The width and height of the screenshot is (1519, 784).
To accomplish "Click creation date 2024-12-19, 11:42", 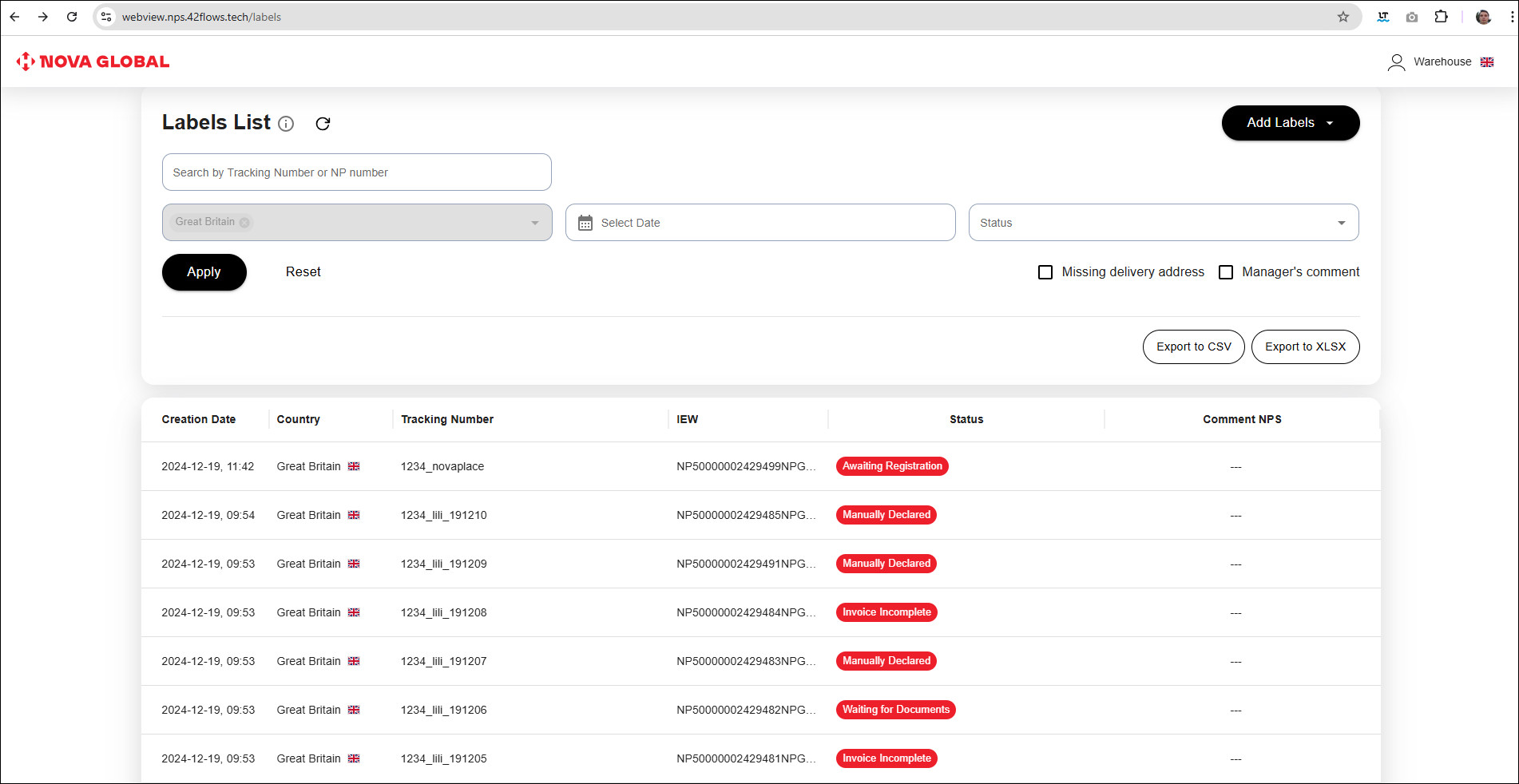I will [208, 466].
